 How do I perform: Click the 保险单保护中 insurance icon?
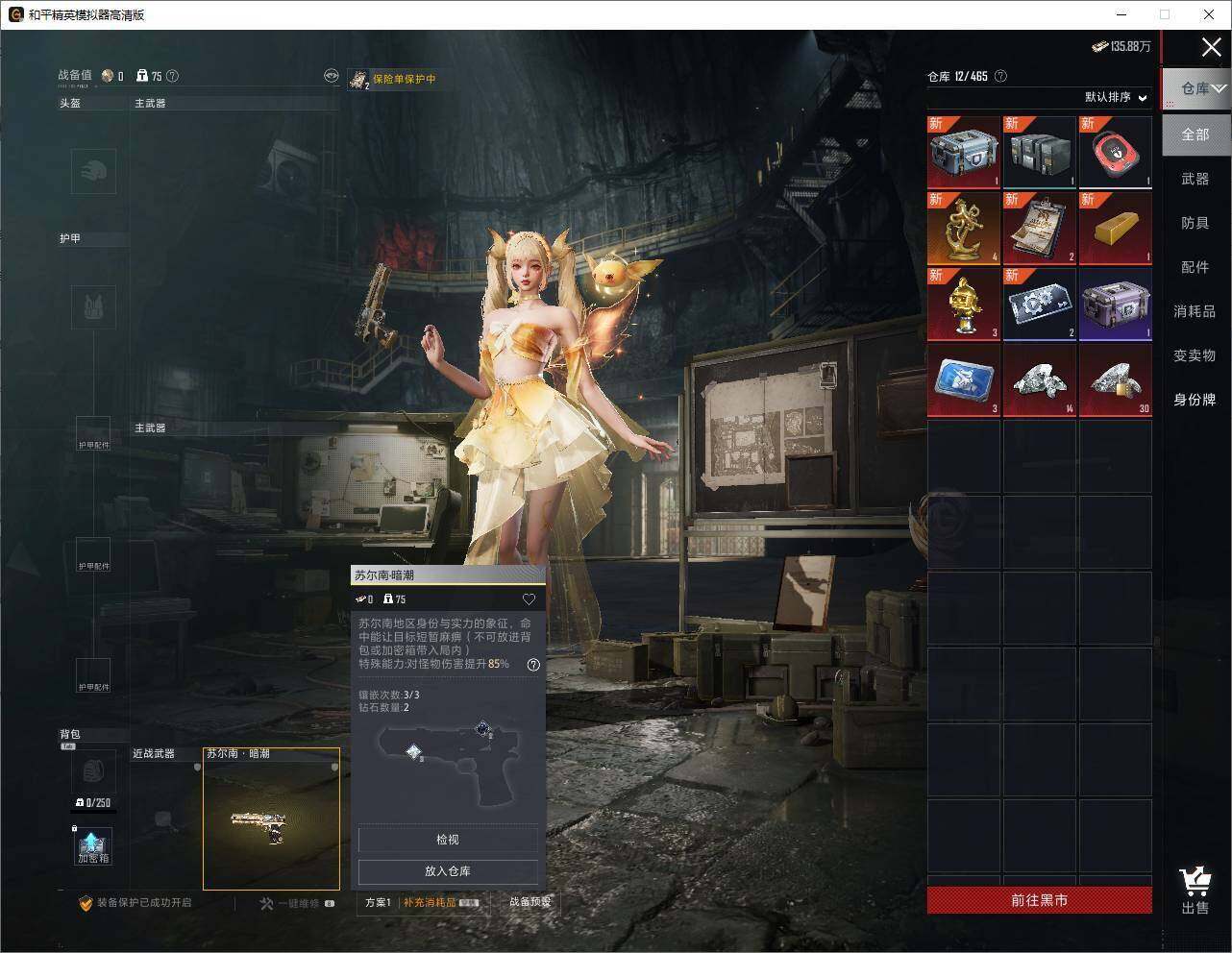358,79
